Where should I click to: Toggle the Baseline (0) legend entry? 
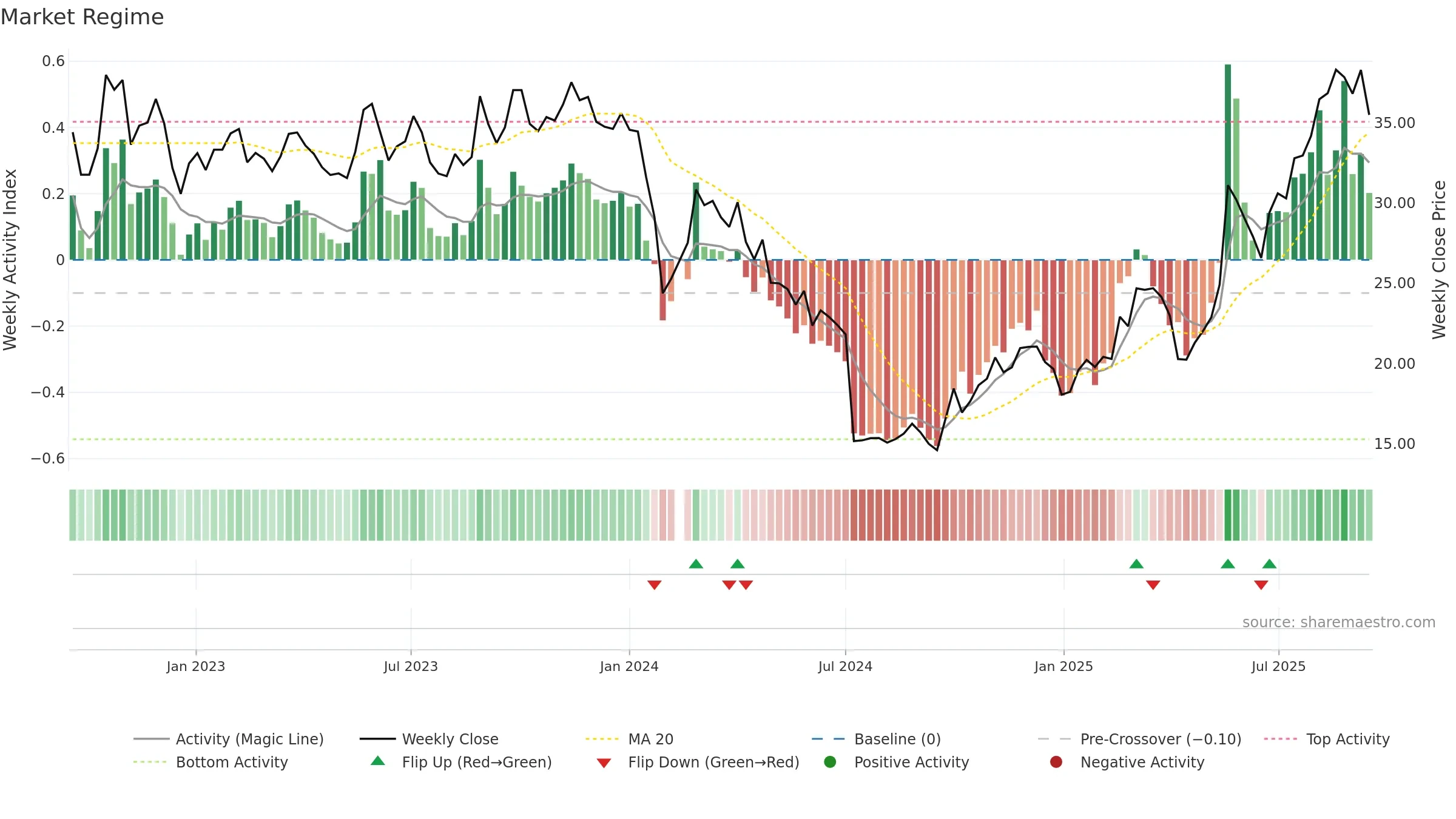click(x=876, y=739)
